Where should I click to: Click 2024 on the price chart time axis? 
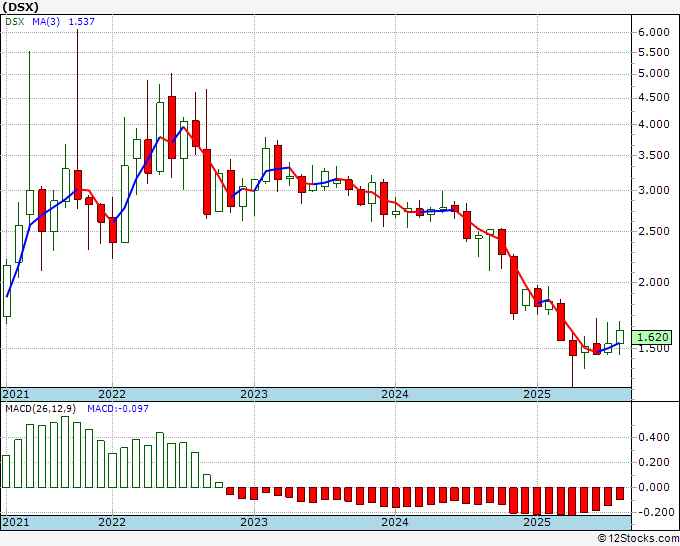pyautogui.click(x=395, y=394)
